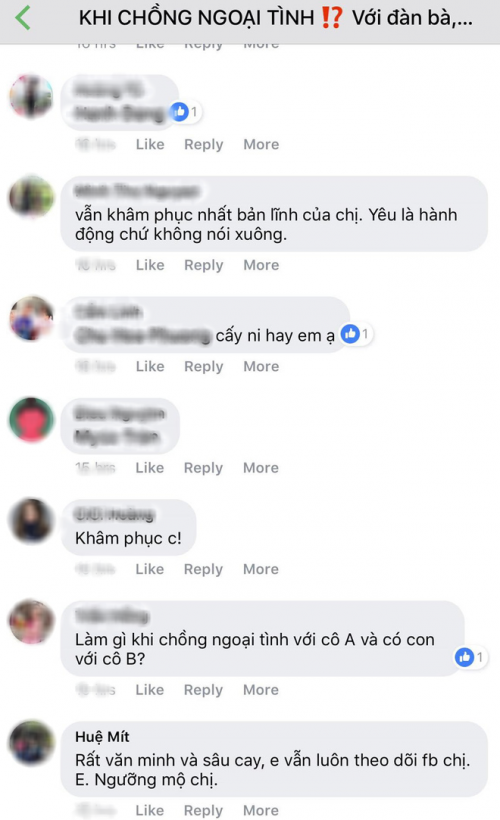Open avatar next to 'vẫn khâm phục nhất' comment

[32, 197]
